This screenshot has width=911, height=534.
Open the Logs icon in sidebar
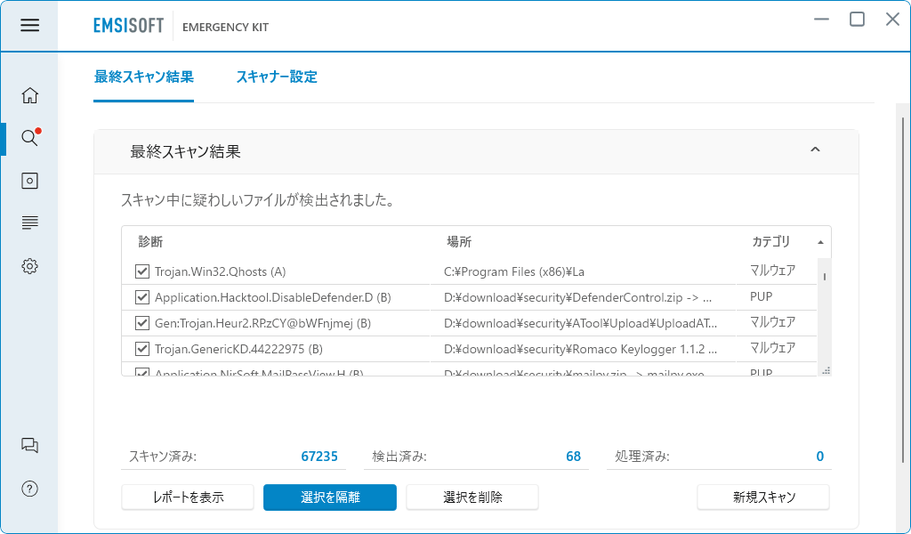point(30,223)
